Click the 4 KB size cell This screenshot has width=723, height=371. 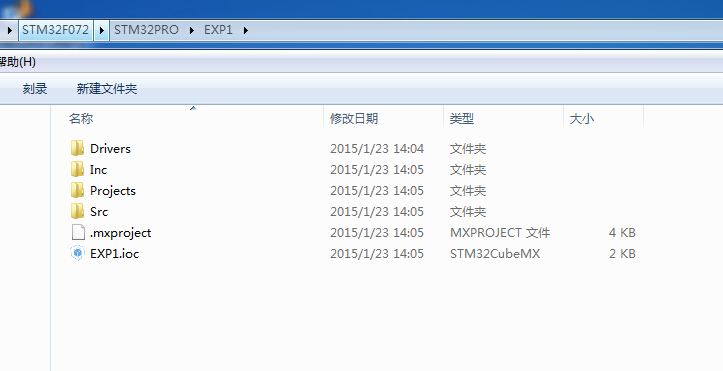coord(622,232)
